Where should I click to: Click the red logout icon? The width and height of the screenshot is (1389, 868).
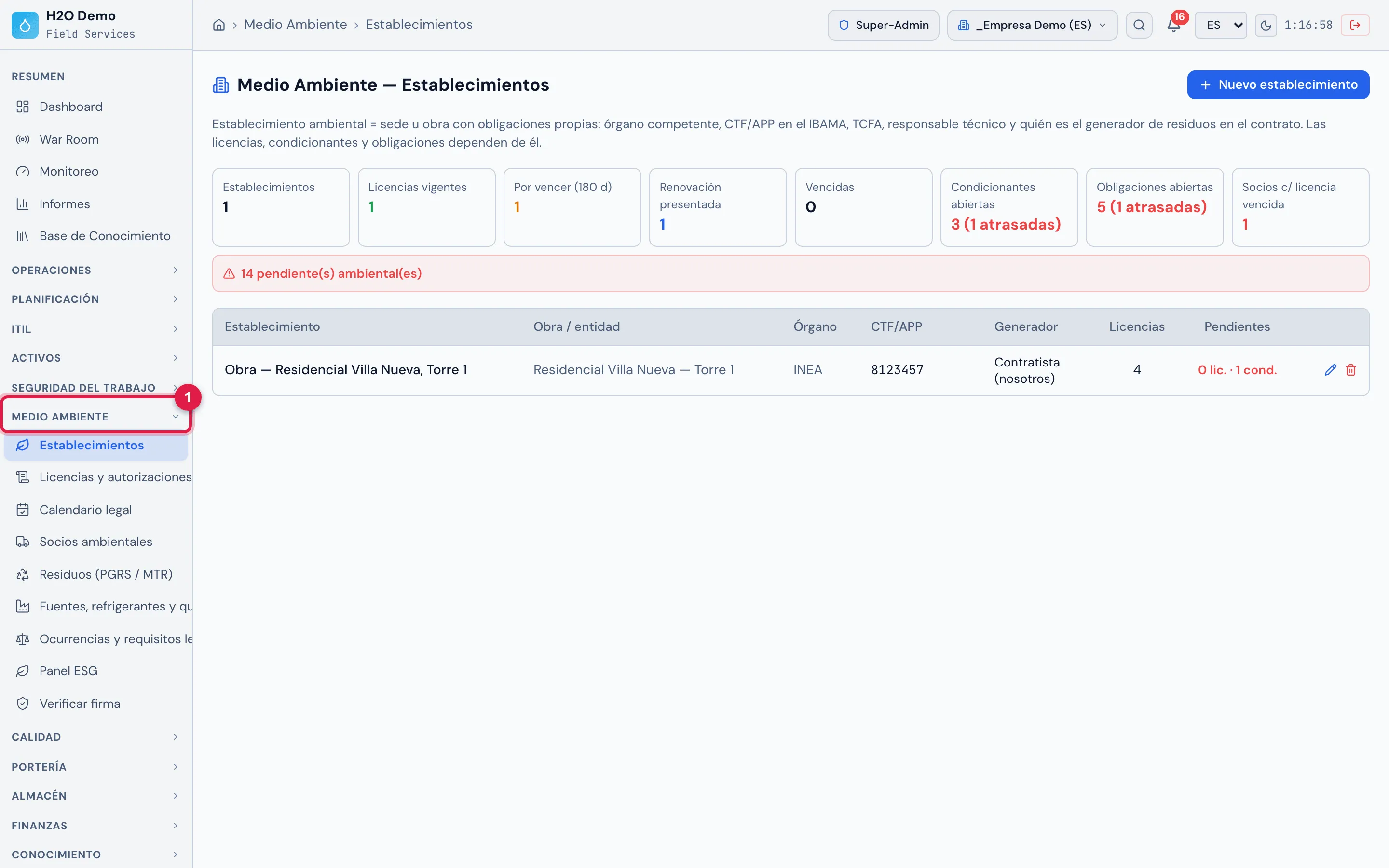pyautogui.click(x=1355, y=25)
